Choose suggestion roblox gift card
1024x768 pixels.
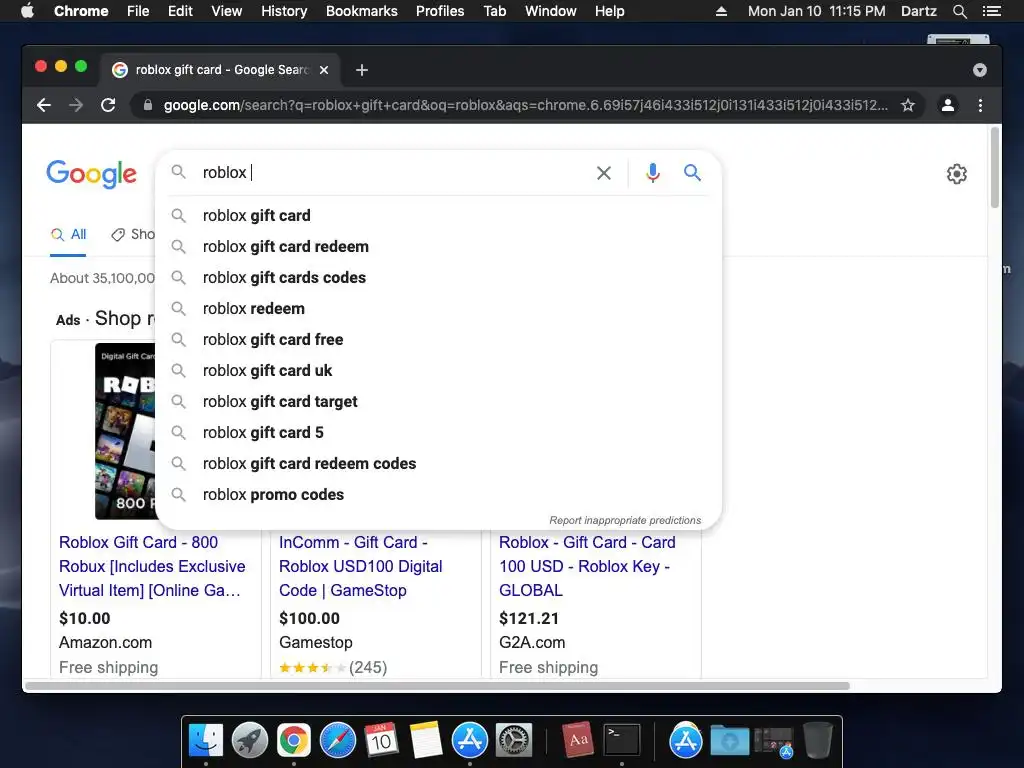tap(439, 216)
